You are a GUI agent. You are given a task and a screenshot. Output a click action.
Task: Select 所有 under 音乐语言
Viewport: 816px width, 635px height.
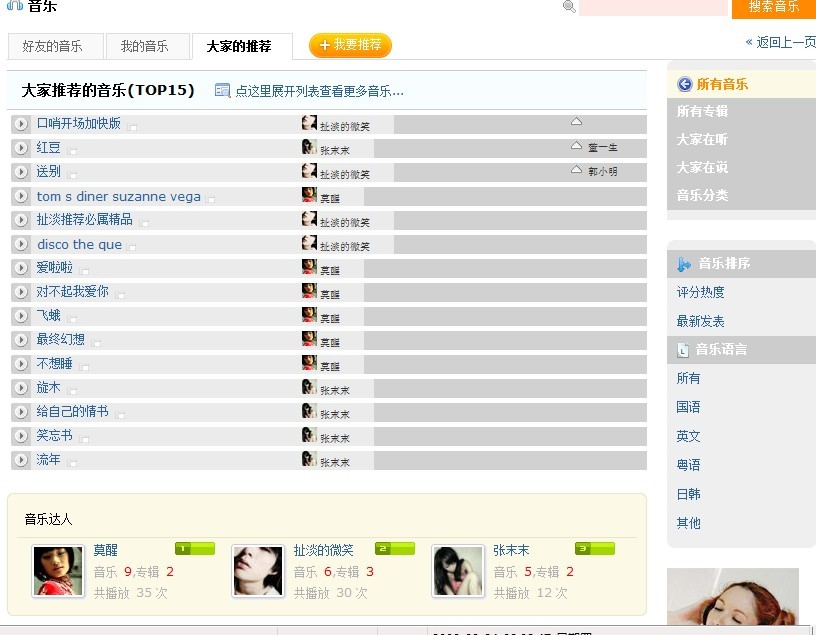[688, 378]
